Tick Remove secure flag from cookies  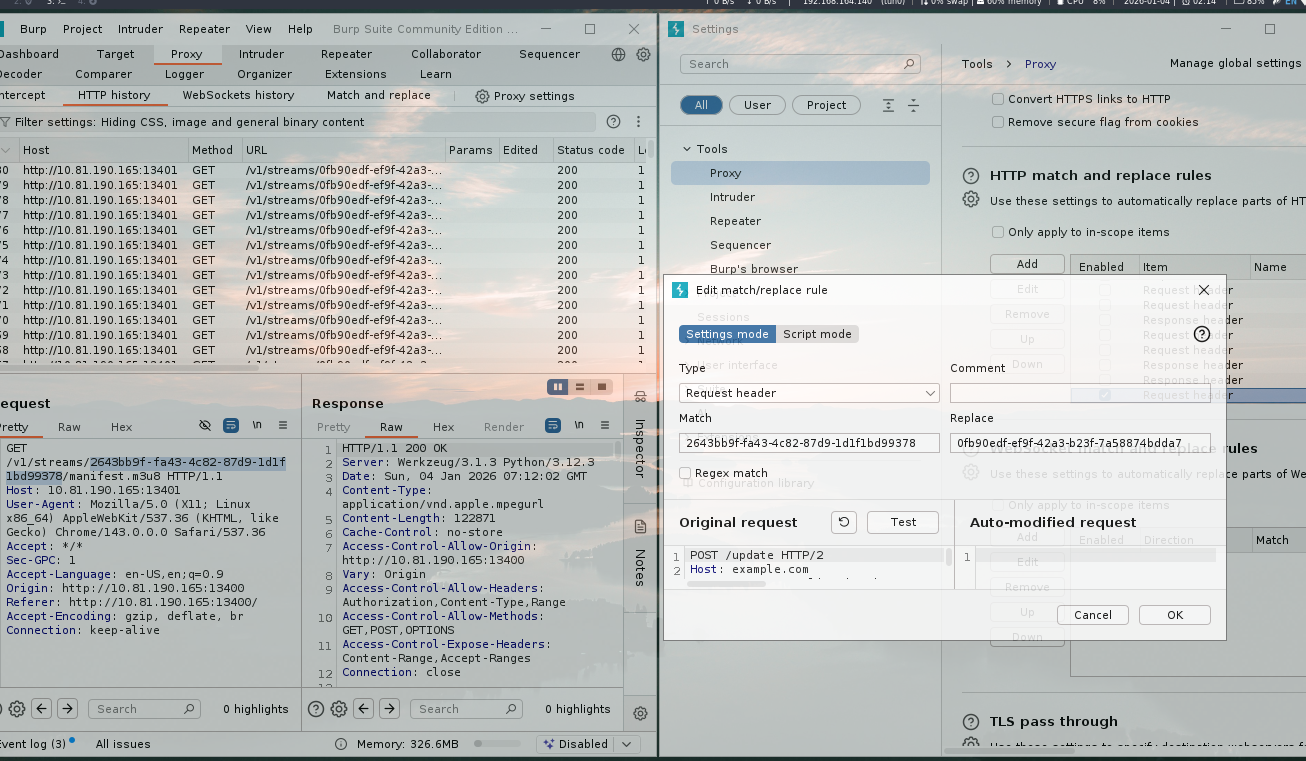(998, 122)
